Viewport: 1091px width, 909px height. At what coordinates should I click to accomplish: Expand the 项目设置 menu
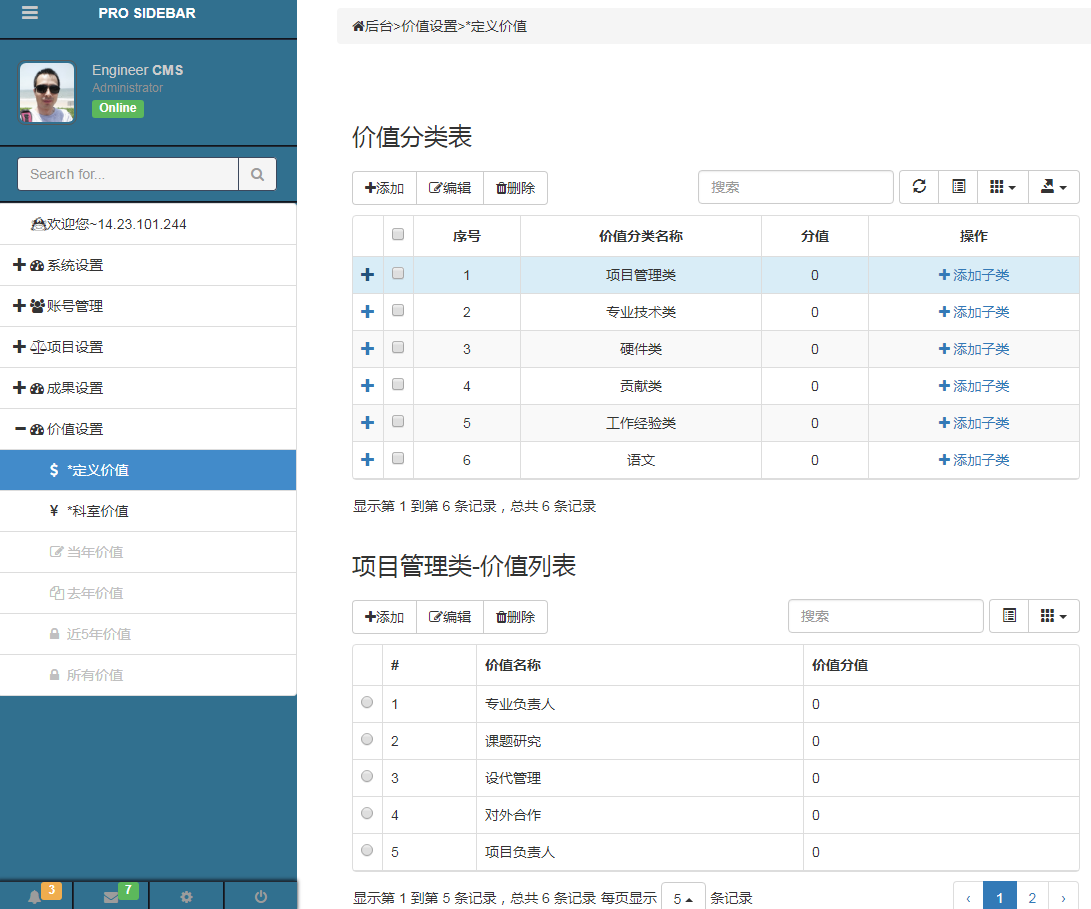148,347
